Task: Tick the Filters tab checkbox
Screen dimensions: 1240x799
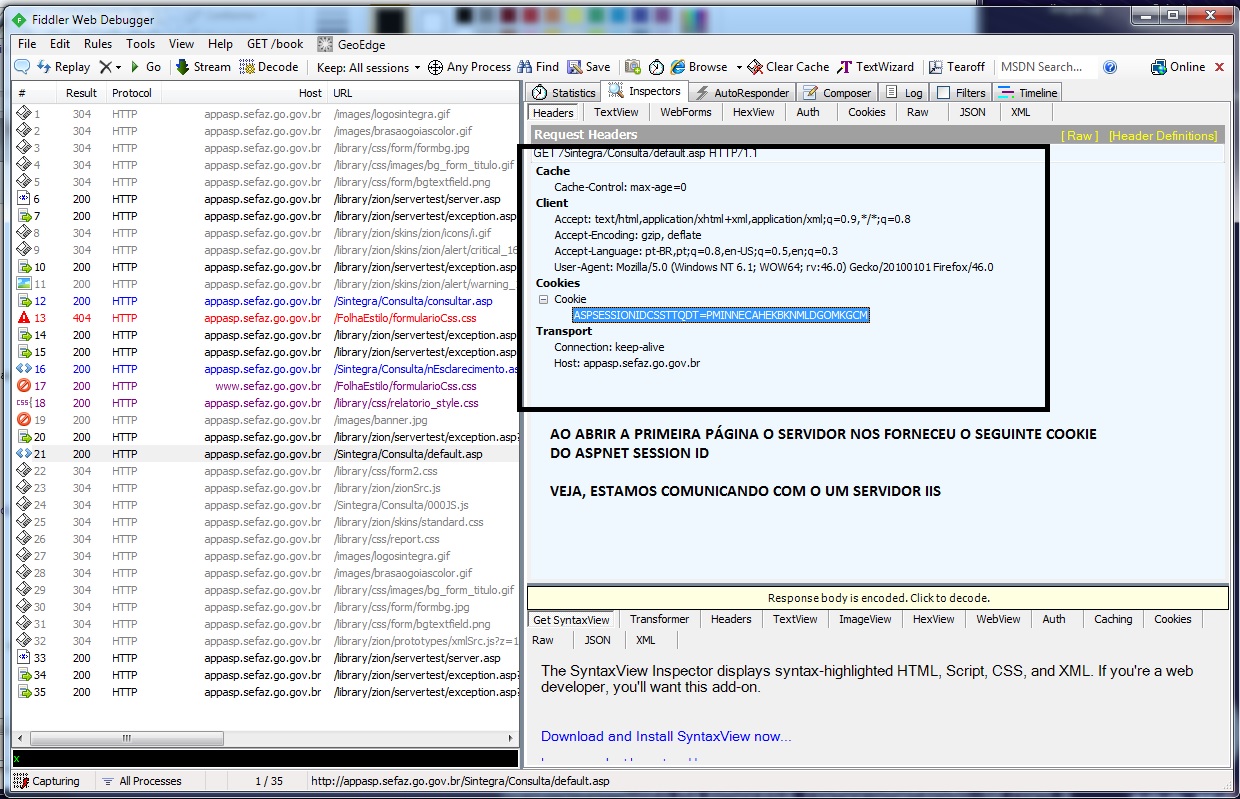Action: coord(943,93)
